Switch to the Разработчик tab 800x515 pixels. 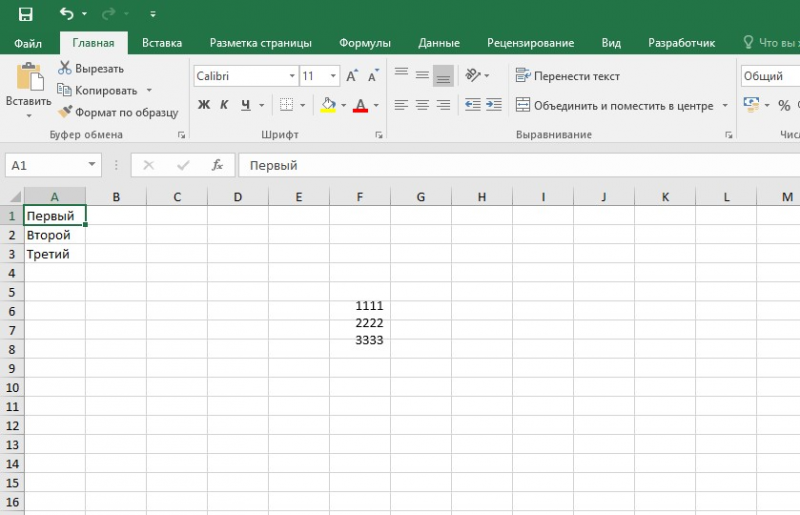point(681,43)
